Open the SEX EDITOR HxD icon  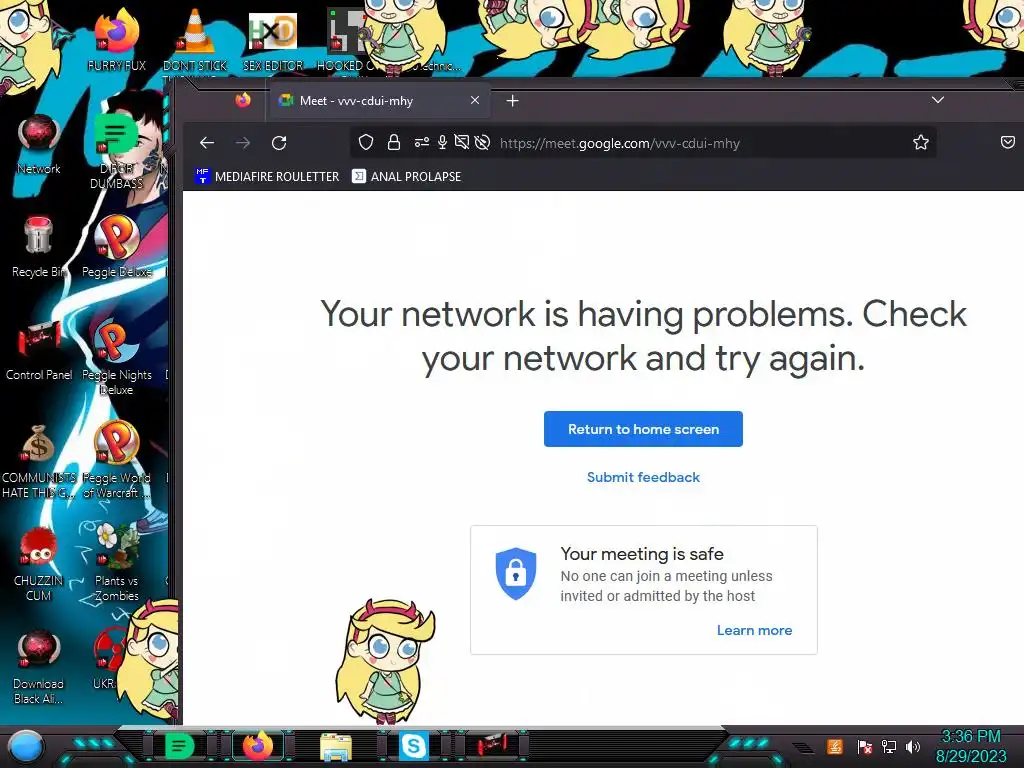pyautogui.click(x=273, y=40)
